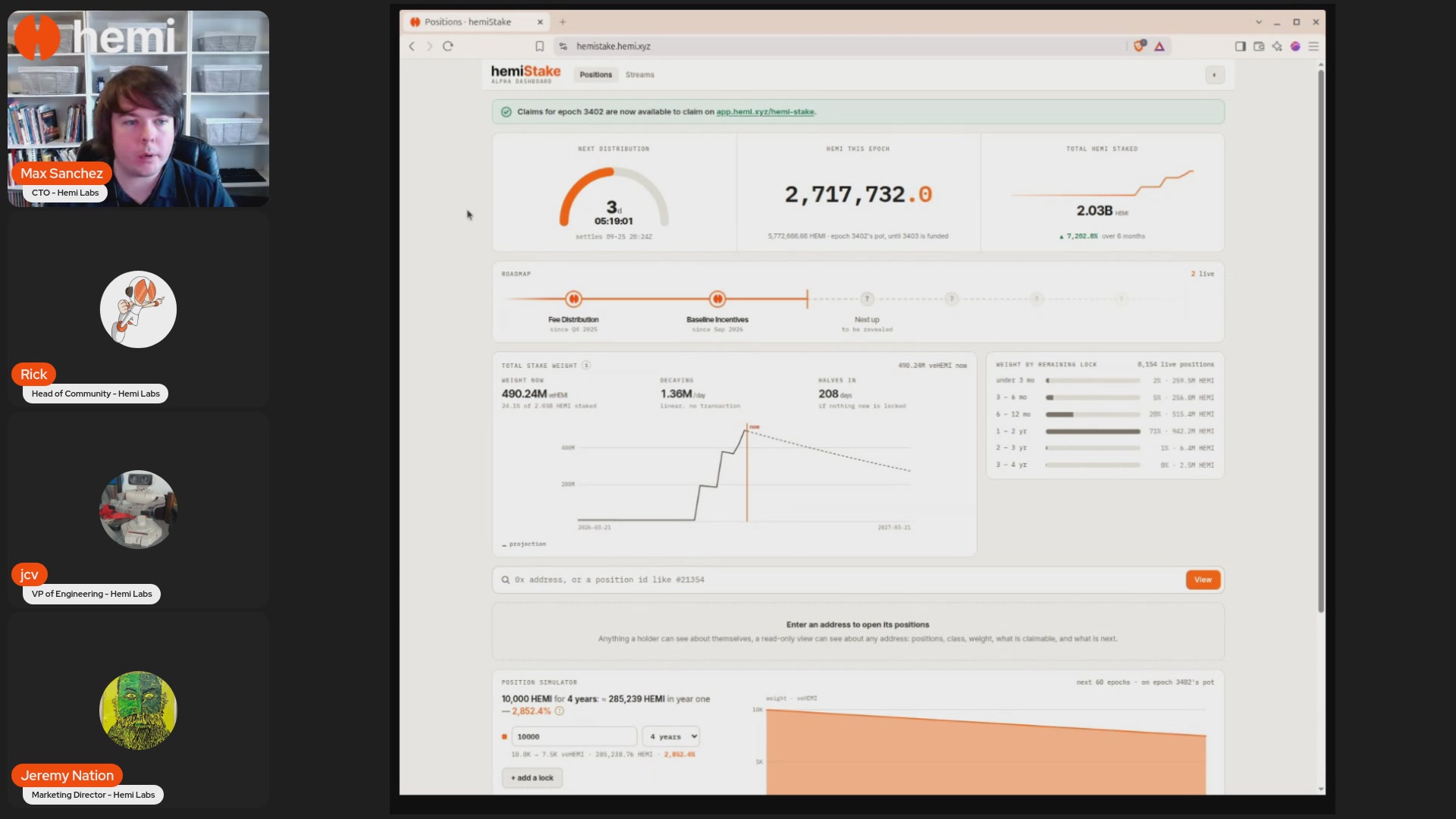Select the Positions - hemiStake browser tab
The height and width of the screenshot is (819, 1456).
click(x=475, y=22)
